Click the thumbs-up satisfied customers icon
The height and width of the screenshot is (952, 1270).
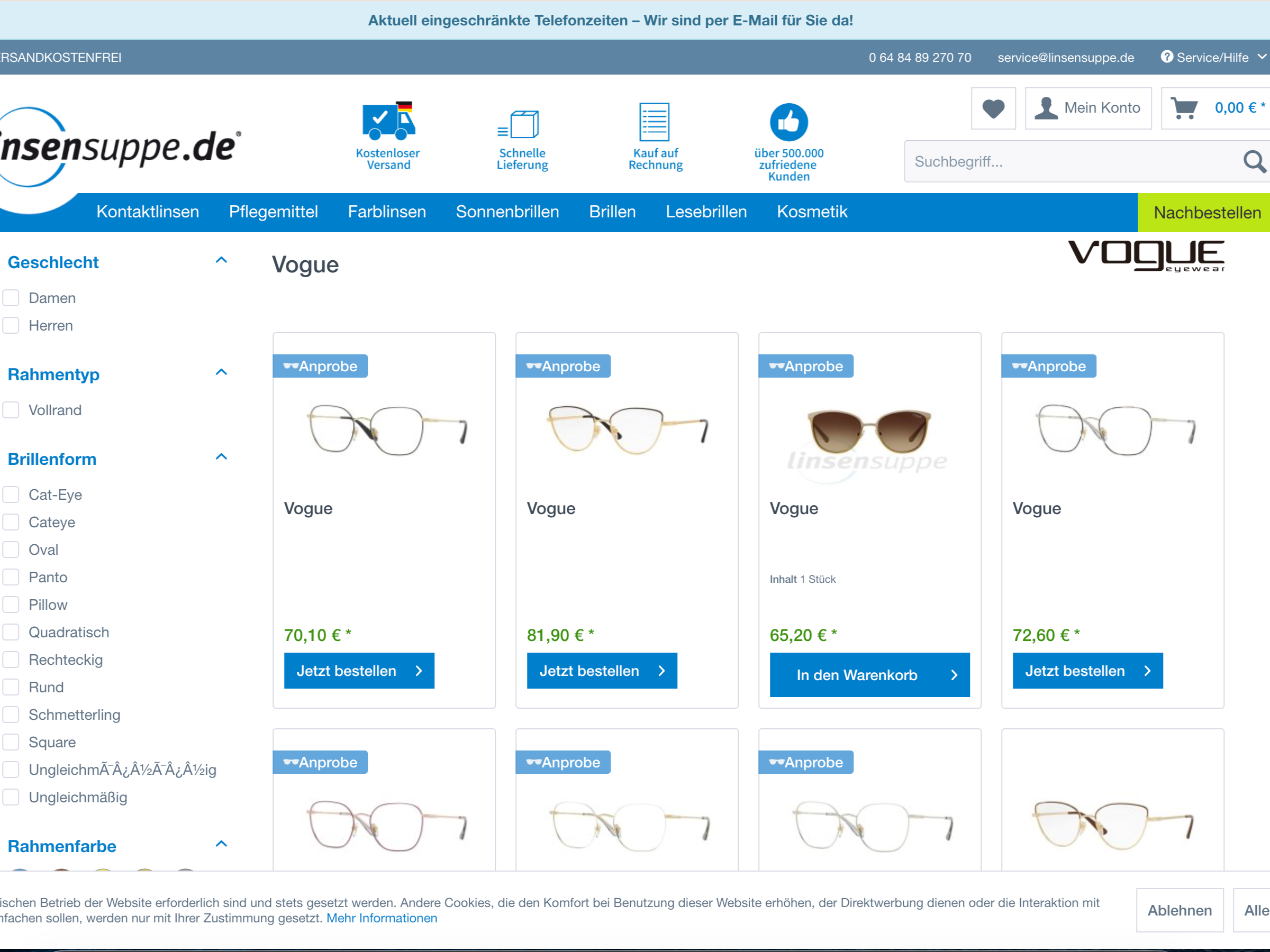click(x=789, y=122)
